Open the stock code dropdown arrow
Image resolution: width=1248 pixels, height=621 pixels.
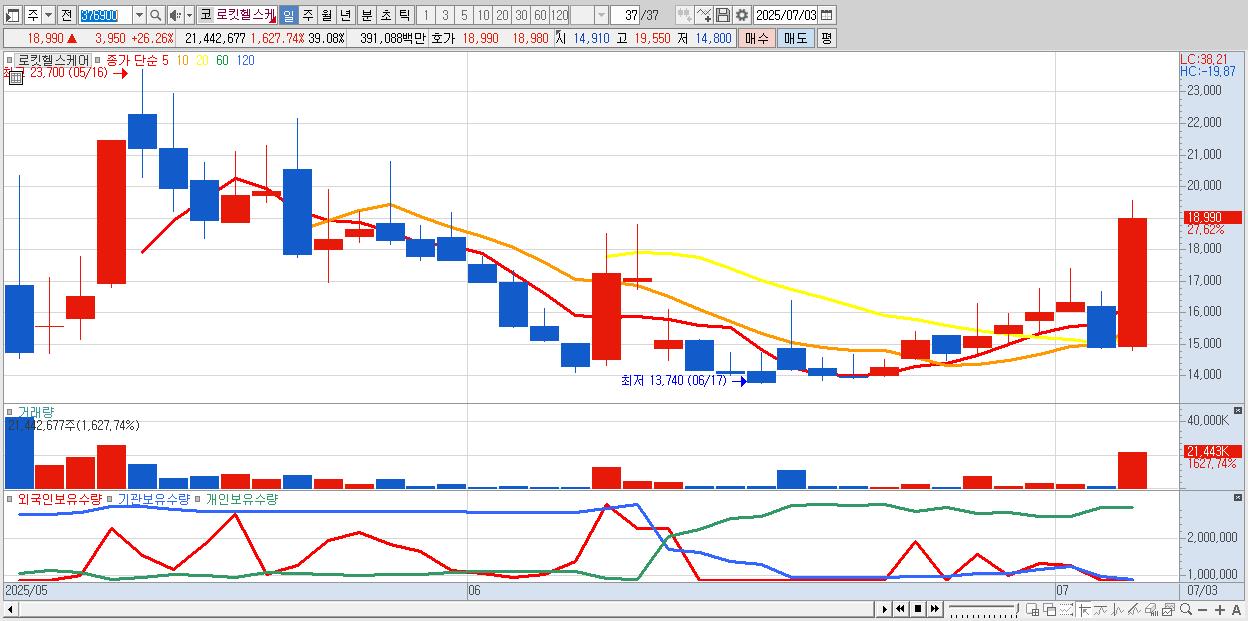click(x=139, y=15)
